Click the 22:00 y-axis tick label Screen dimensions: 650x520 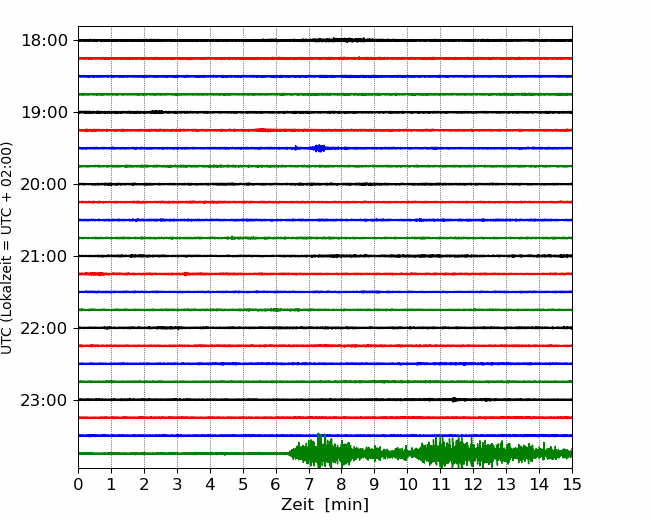point(44,328)
